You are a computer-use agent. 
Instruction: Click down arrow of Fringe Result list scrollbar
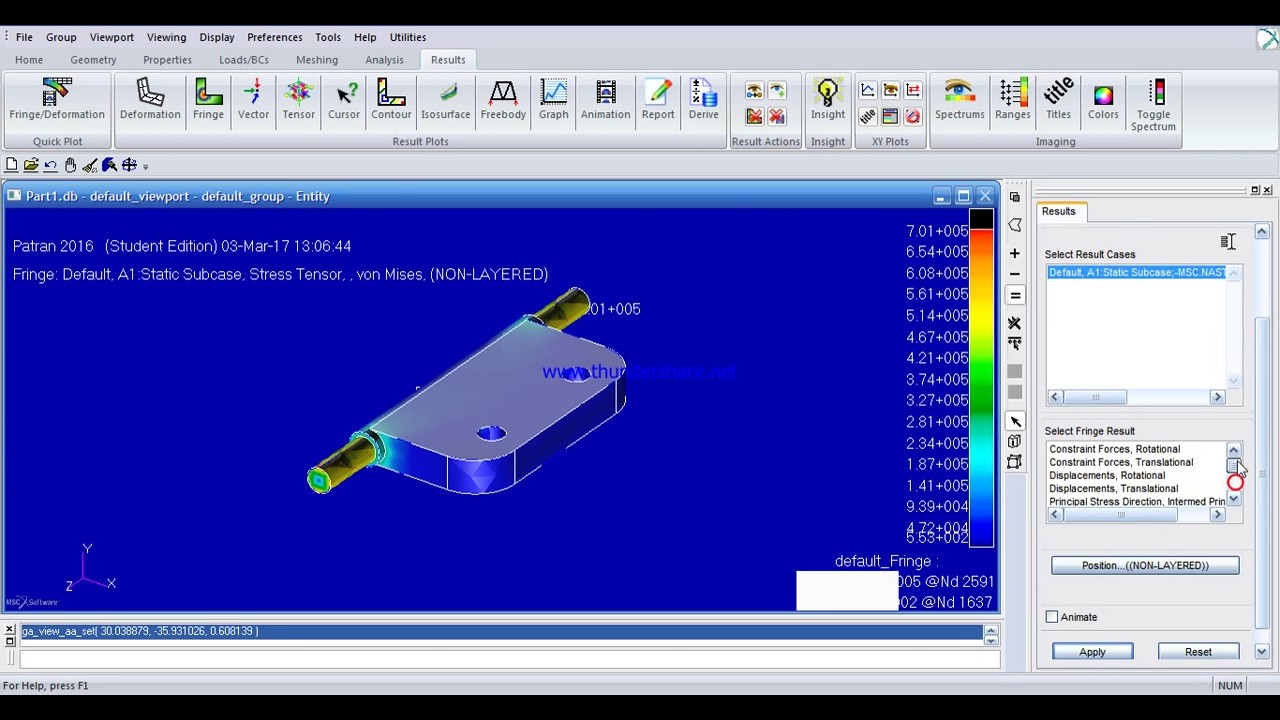pyautogui.click(x=1233, y=499)
